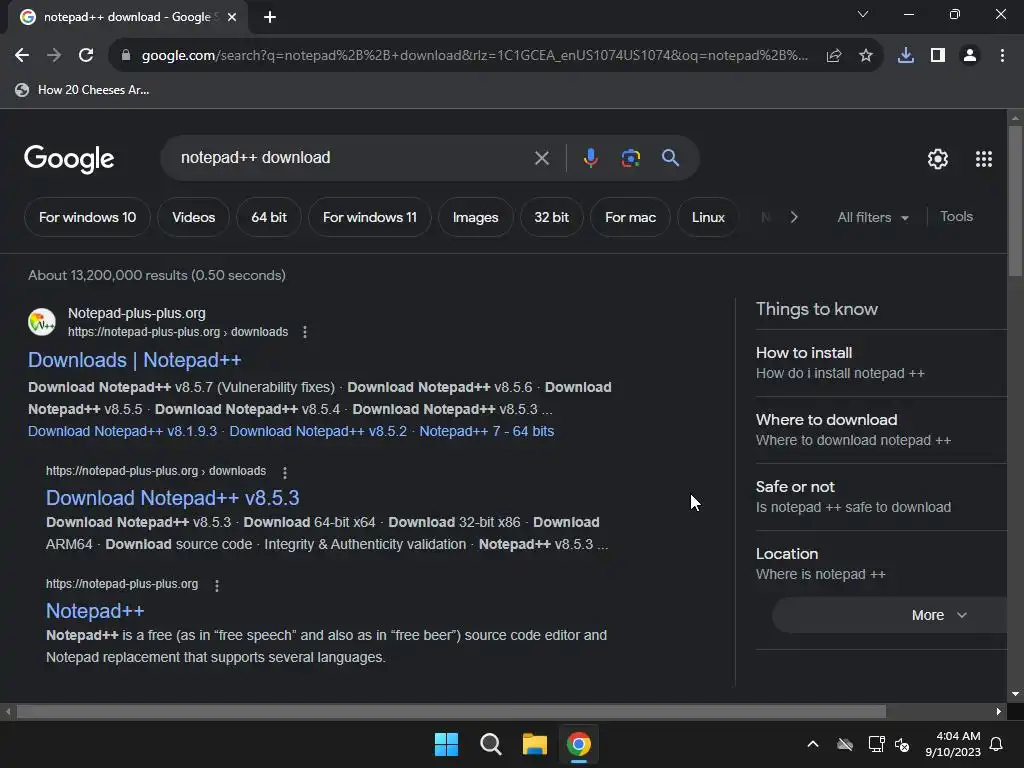The height and width of the screenshot is (768, 1024).
Task: Open taskbar clock and date
Action: (x=952, y=744)
